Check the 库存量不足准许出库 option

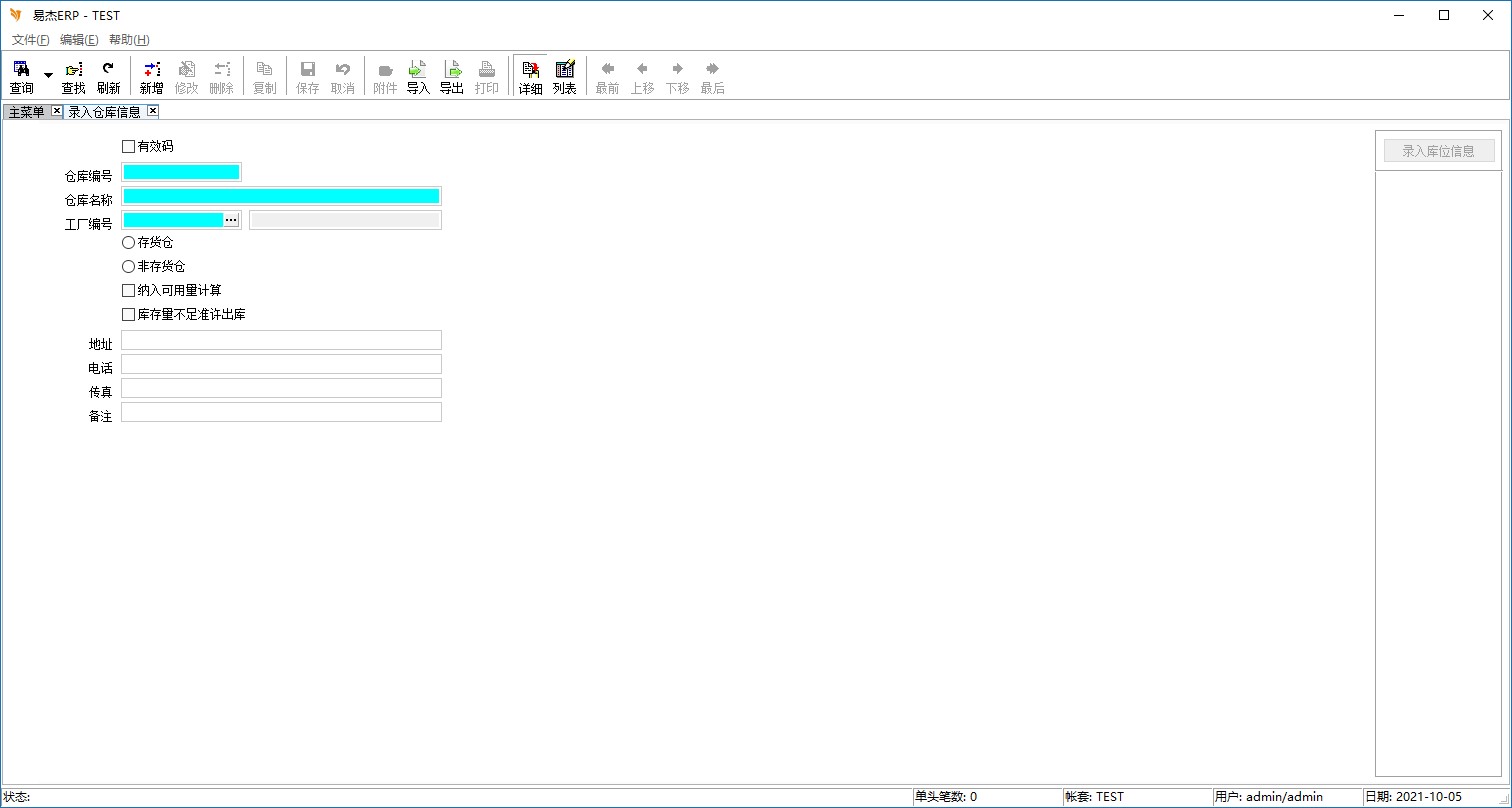click(x=128, y=314)
